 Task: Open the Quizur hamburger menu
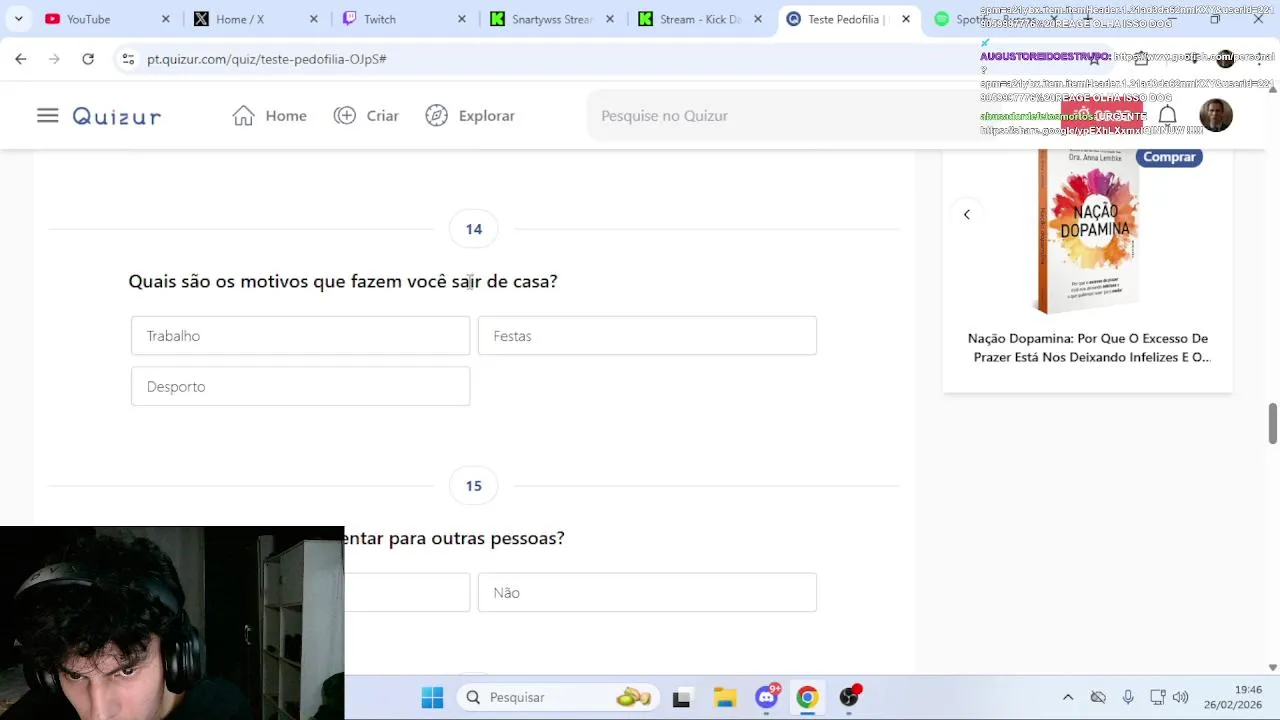(47, 116)
